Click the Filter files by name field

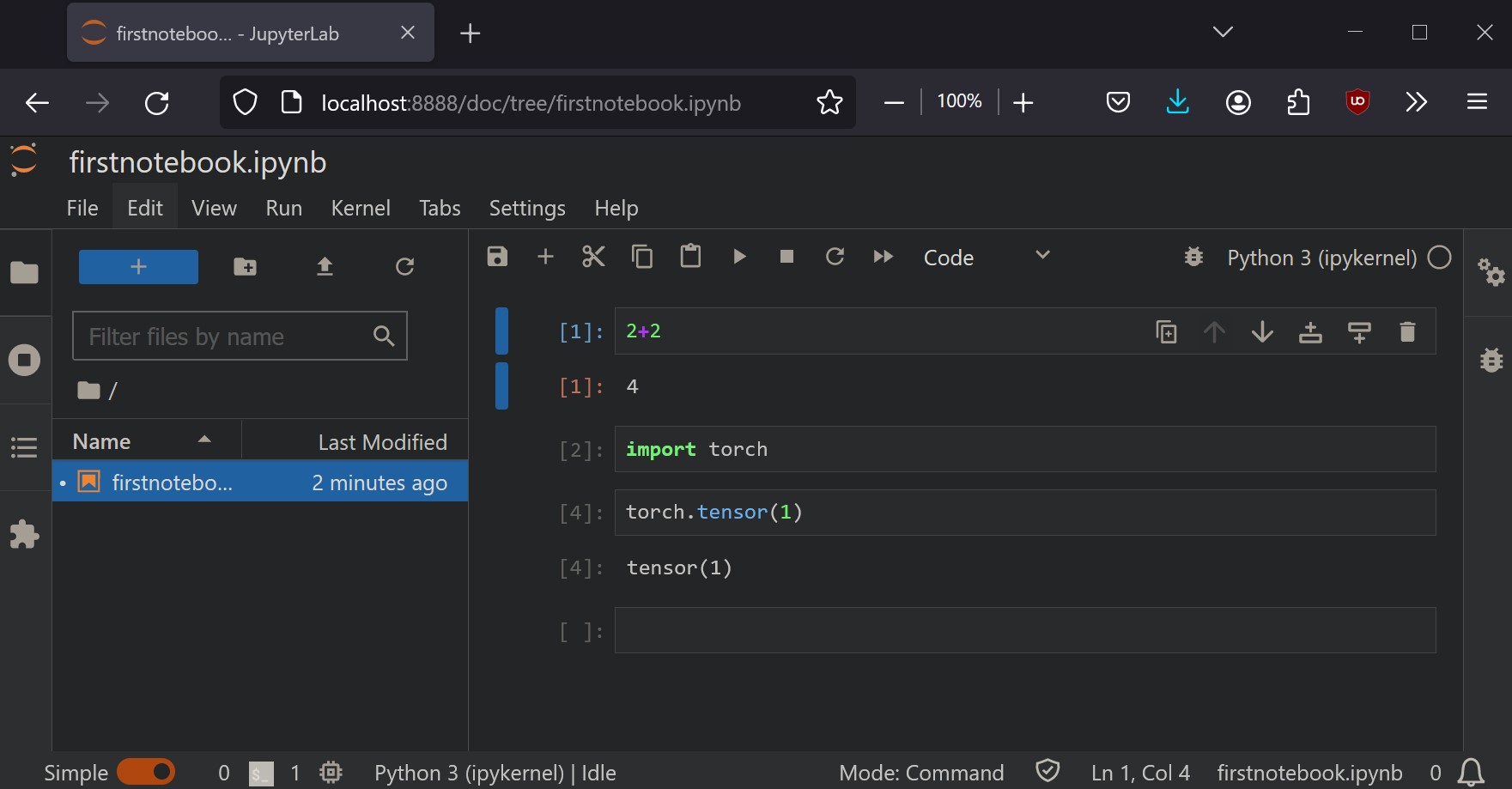click(x=240, y=336)
